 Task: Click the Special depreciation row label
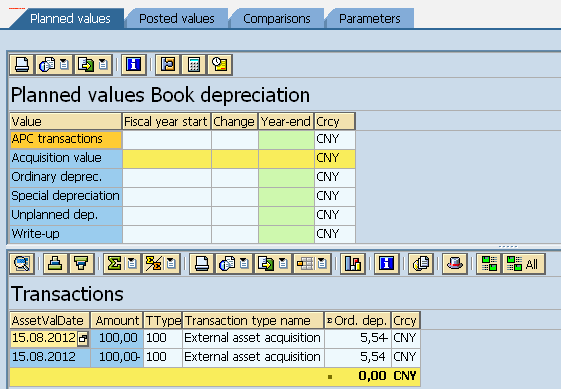pos(65,196)
